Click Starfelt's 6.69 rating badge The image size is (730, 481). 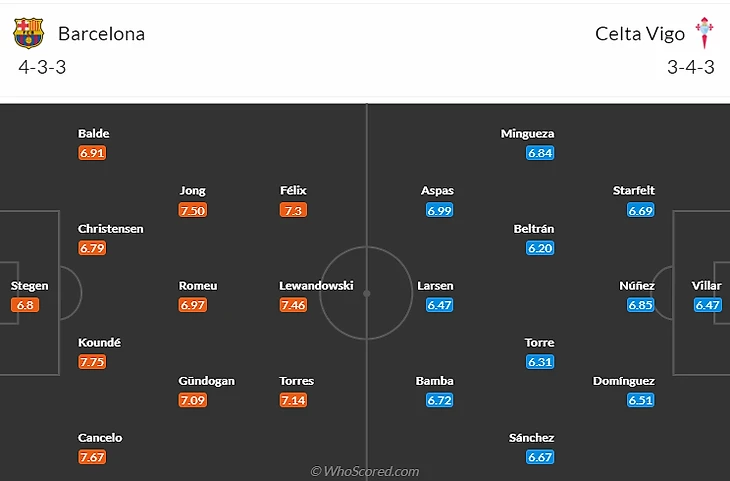[x=640, y=210]
